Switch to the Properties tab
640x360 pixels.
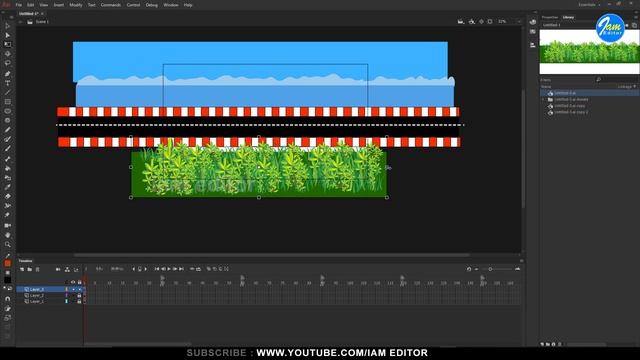(x=550, y=17)
